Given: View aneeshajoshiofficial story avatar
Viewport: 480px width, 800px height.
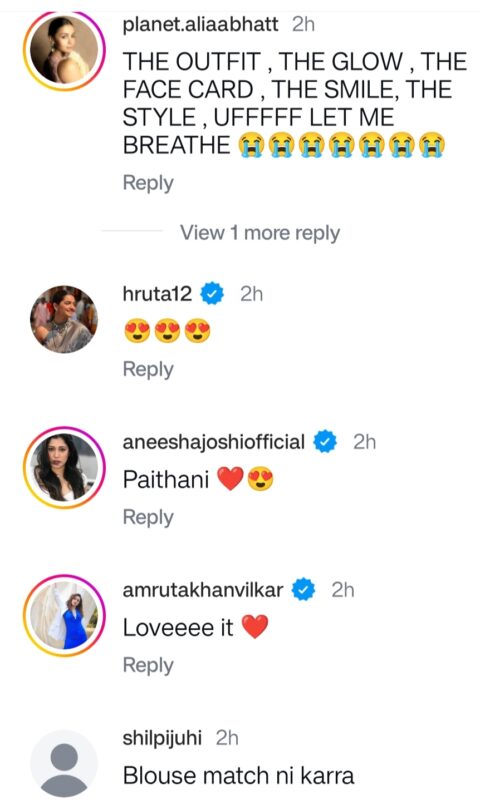Looking at the screenshot, I should click(64, 467).
